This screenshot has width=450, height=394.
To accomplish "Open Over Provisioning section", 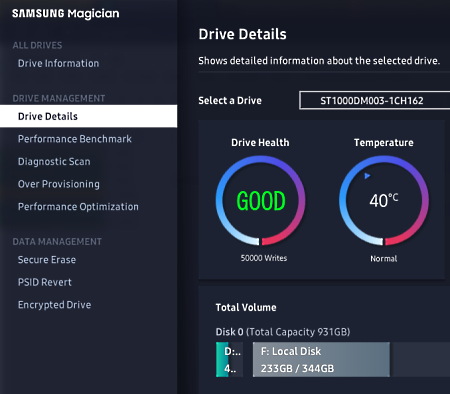I will pos(59,184).
